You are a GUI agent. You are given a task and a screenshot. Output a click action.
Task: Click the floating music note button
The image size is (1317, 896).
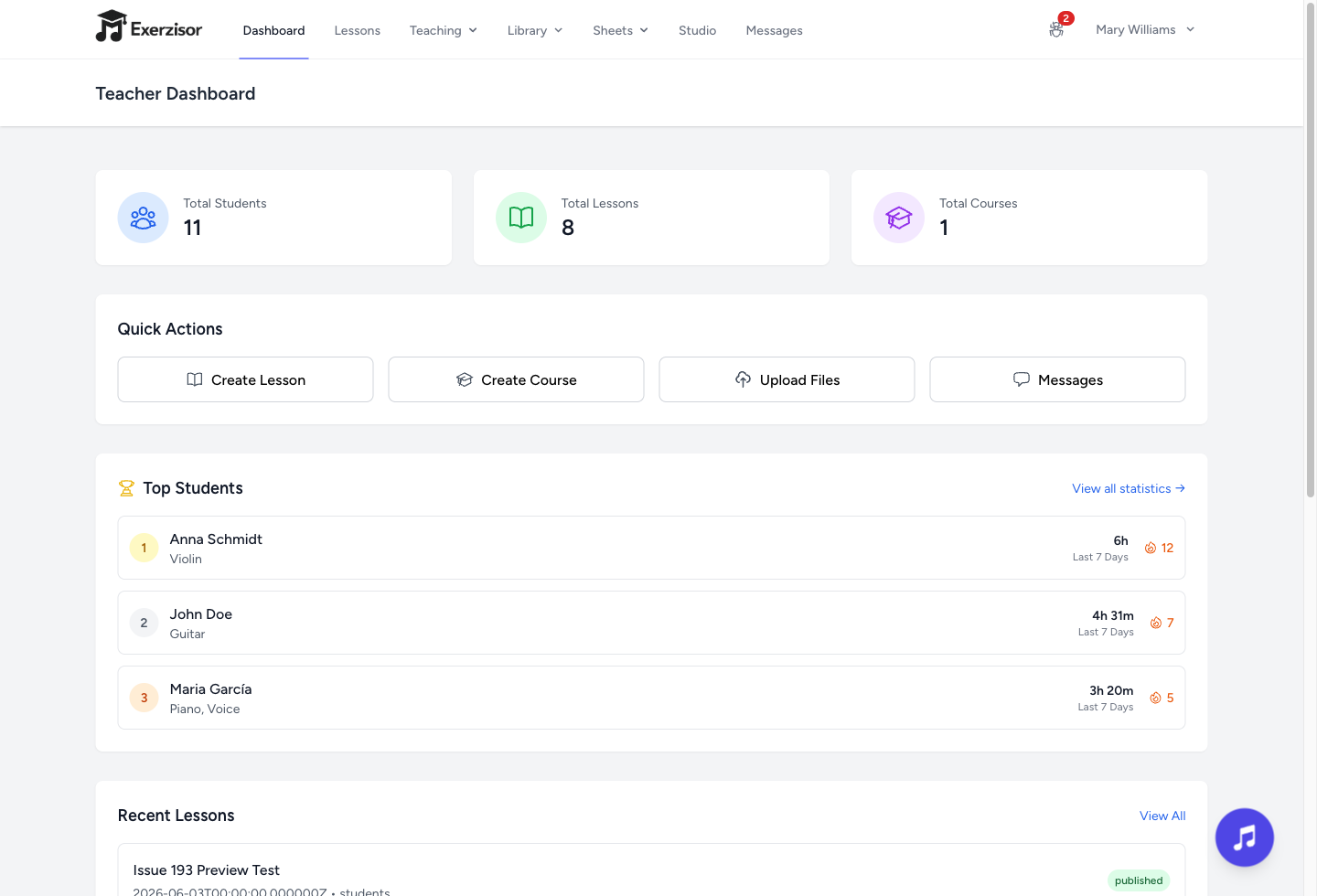point(1244,837)
